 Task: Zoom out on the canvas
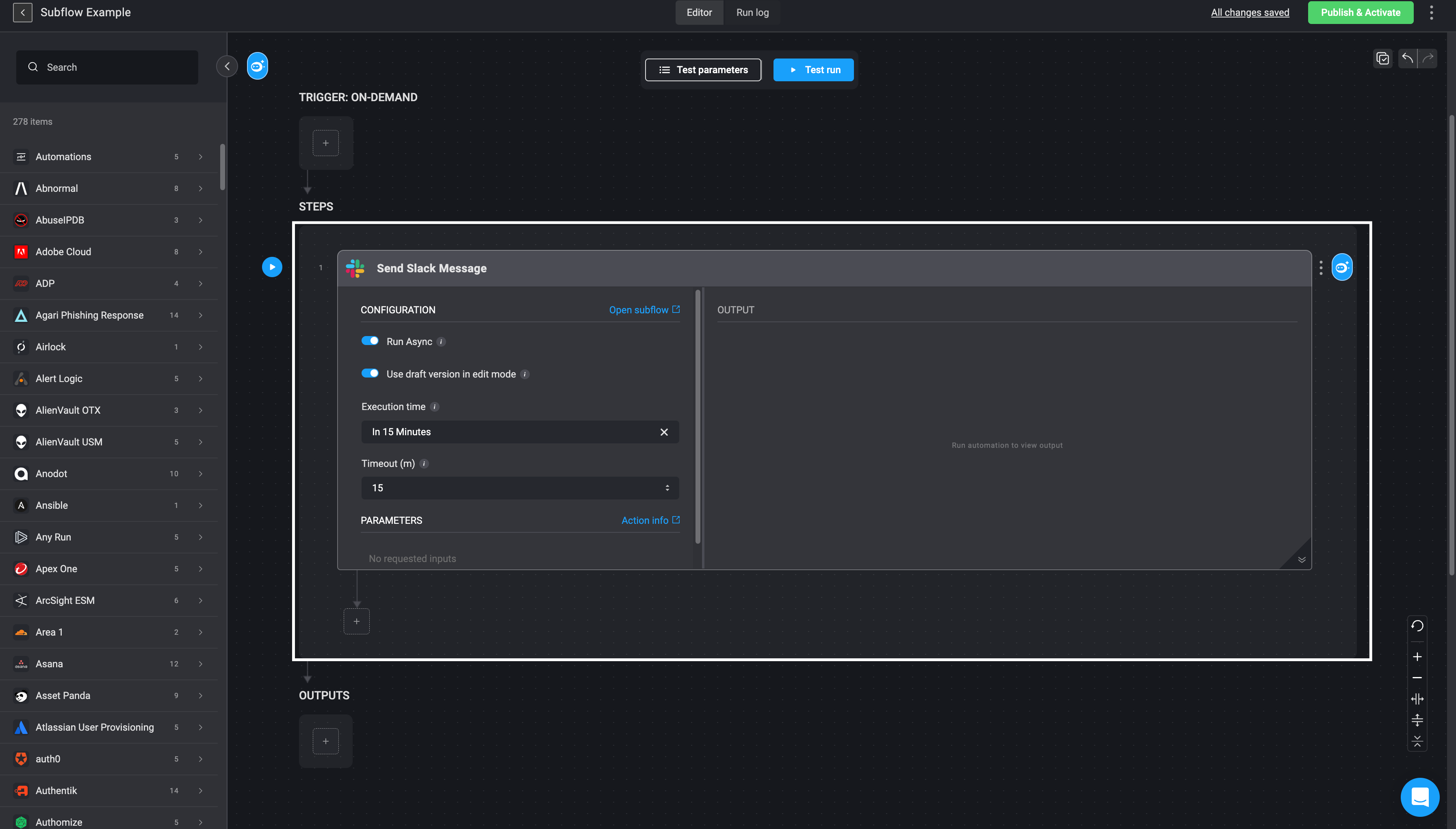click(x=1417, y=677)
